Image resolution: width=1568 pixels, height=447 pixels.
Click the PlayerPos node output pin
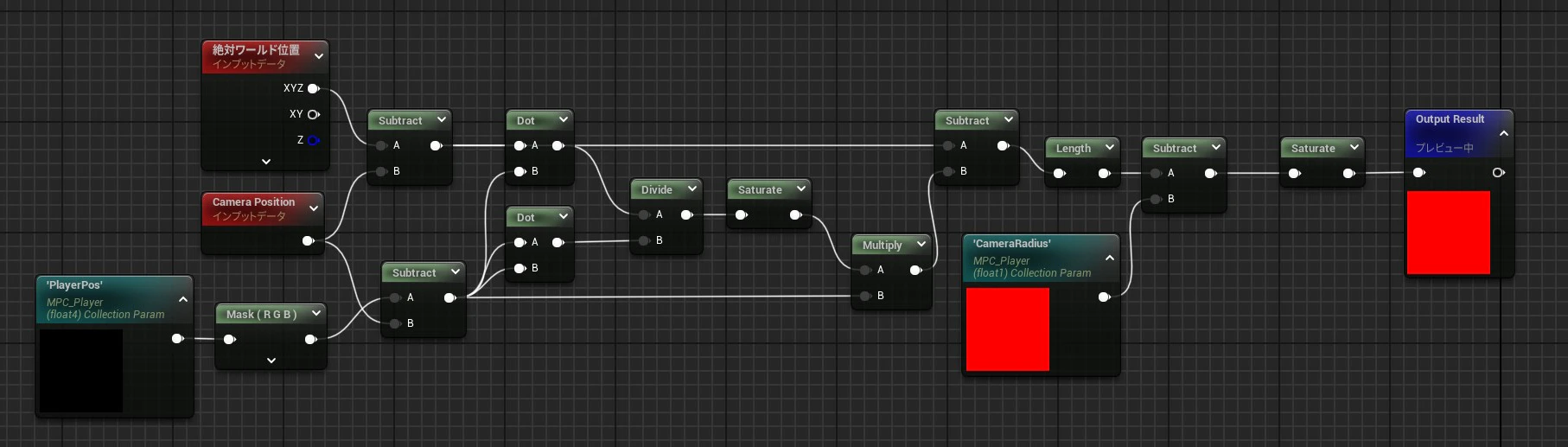(178, 338)
